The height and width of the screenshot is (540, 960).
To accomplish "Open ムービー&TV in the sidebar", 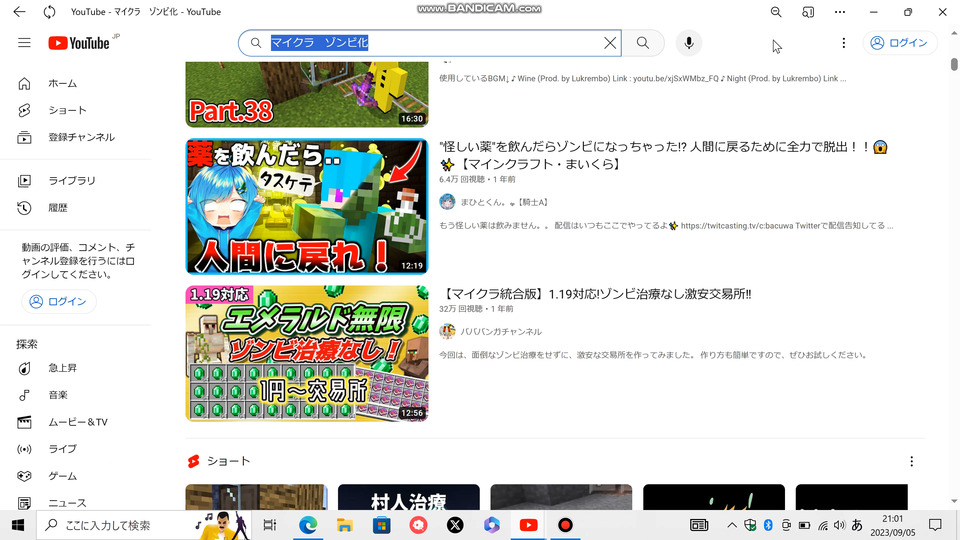I will click(x=76, y=422).
